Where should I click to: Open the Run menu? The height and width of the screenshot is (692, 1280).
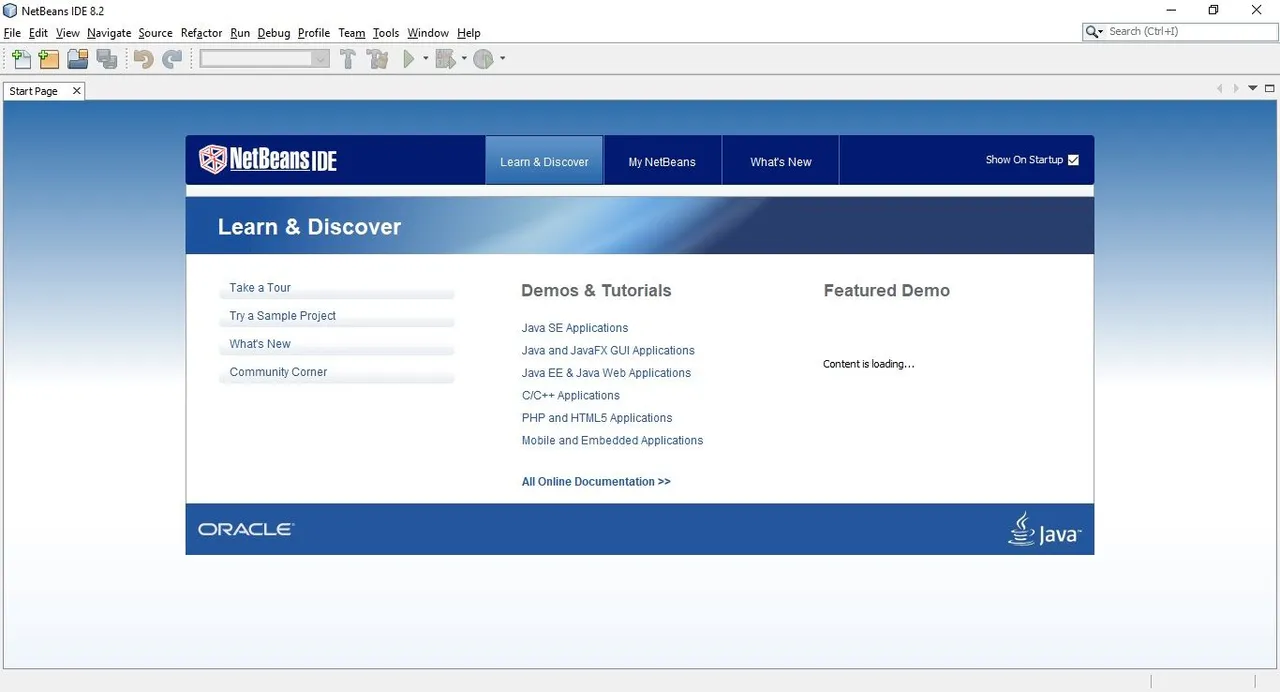(x=240, y=33)
